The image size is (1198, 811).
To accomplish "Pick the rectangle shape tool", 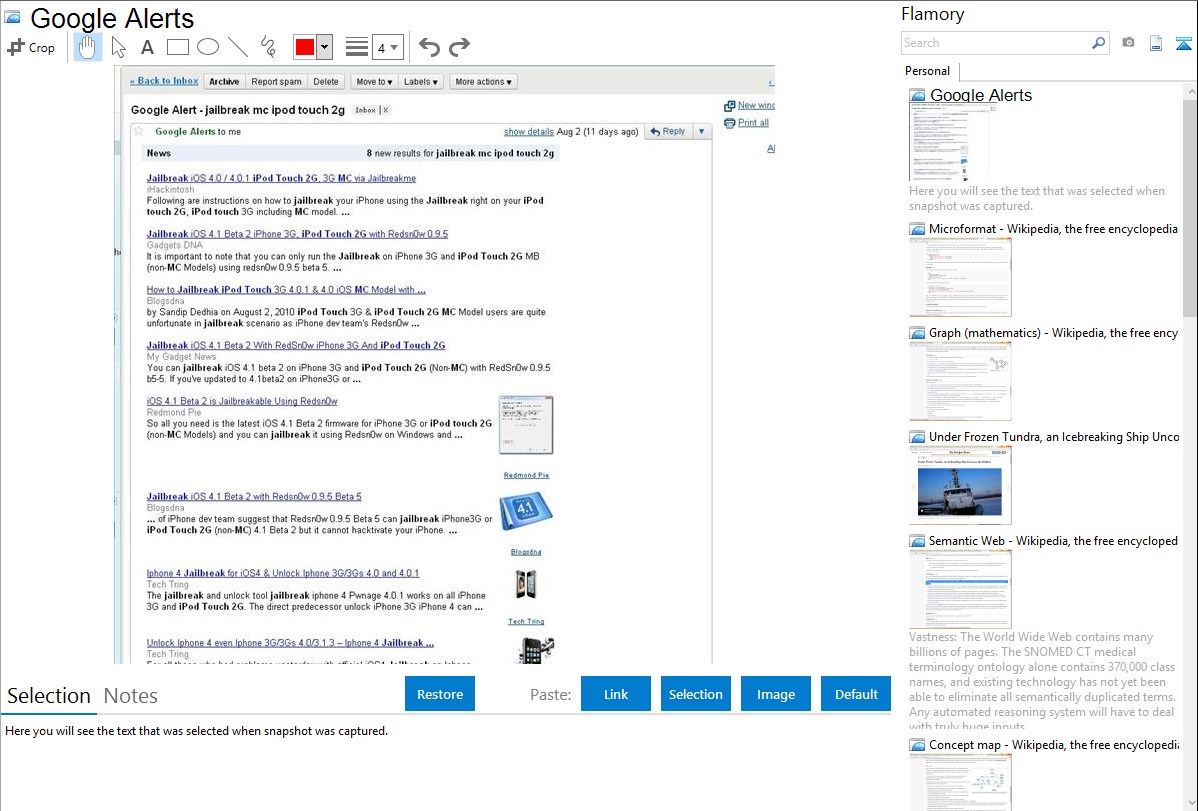I will (178, 47).
